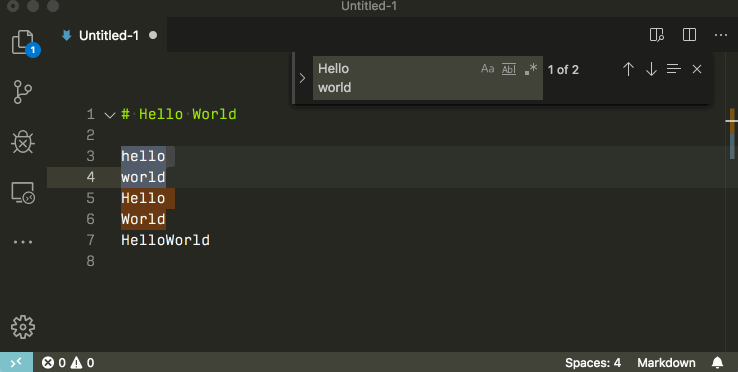Click the remote window indicator in status bar
Screen dimensions: 738x372
tap(16, 362)
